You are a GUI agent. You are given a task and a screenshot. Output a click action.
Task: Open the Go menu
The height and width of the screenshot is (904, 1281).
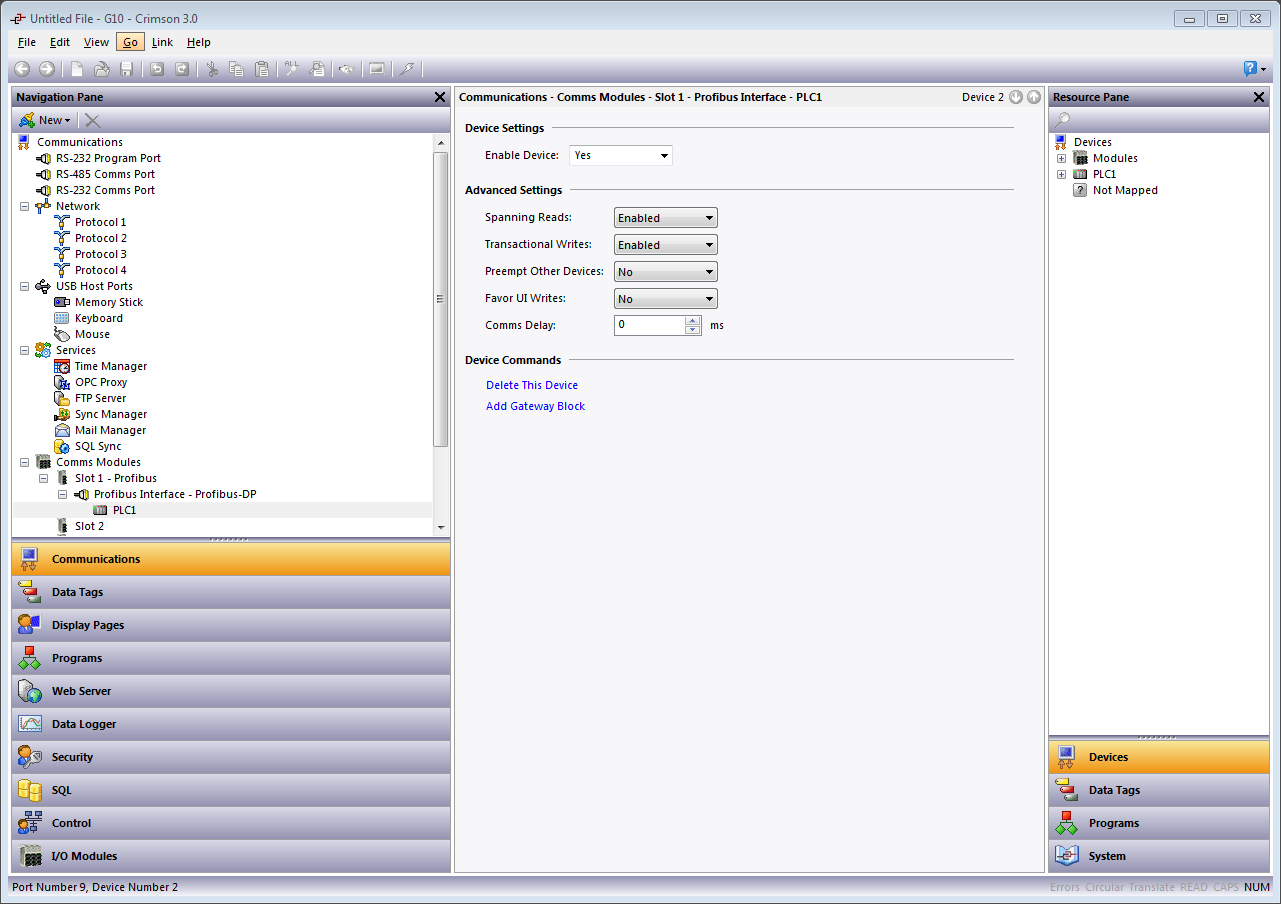(131, 42)
